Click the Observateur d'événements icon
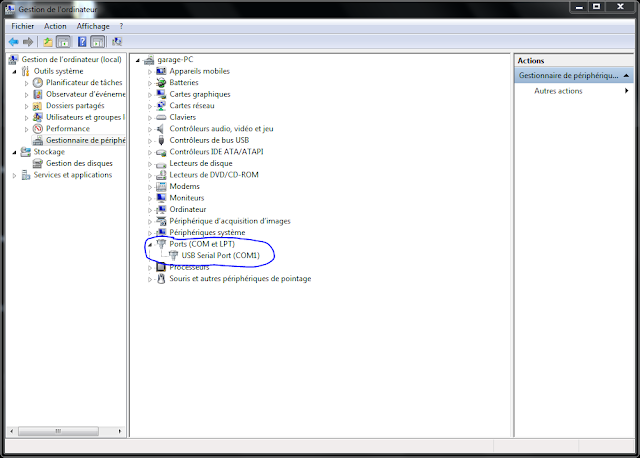Image resolution: width=640 pixels, height=458 pixels. (x=38, y=94)
